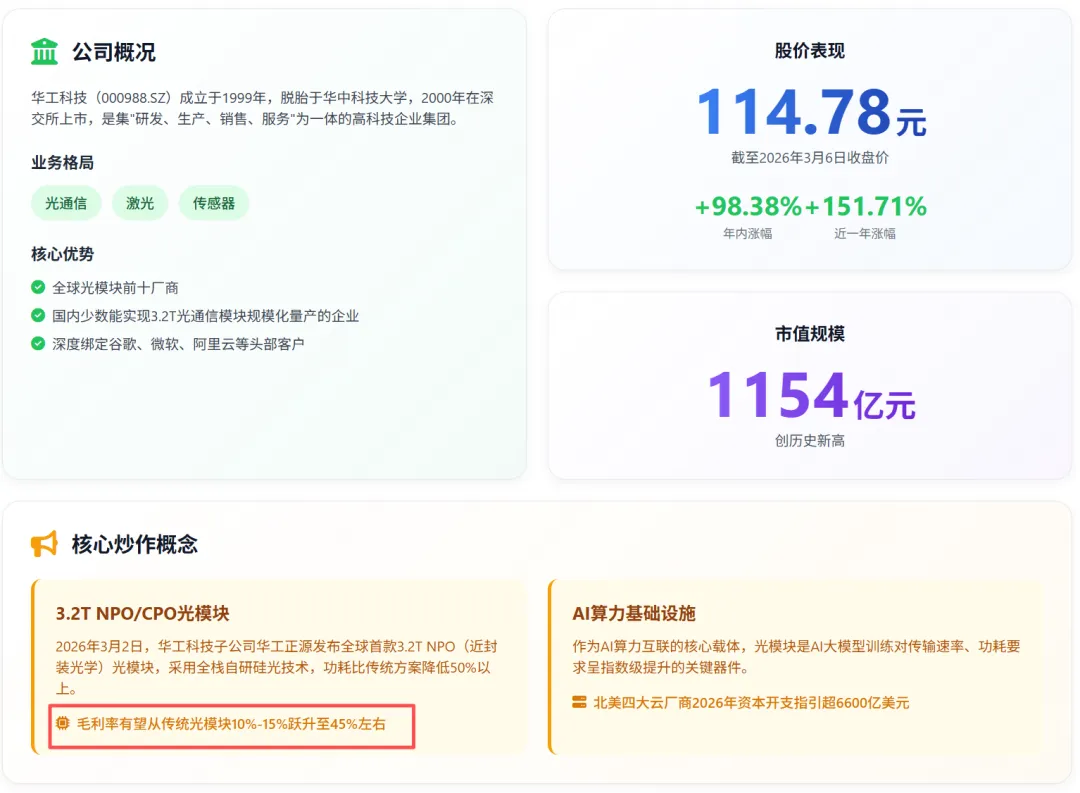Select the 光通信 business tag
Viewport: 1080px width, 793px height.
(66, 203)
